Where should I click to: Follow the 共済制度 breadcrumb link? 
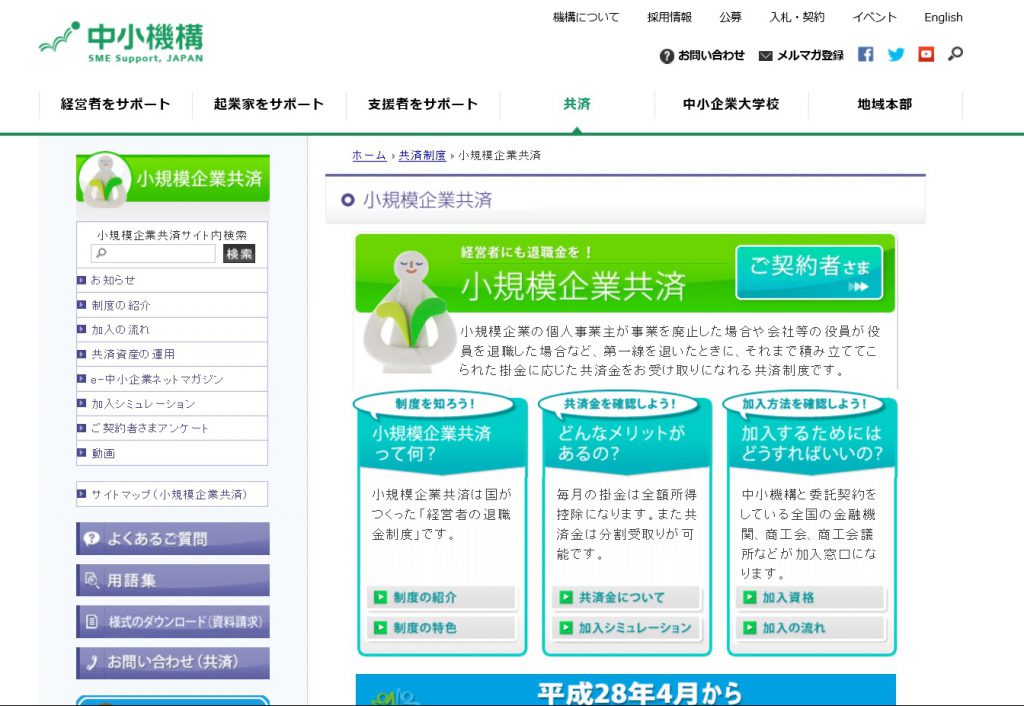(x=422, y=156)
